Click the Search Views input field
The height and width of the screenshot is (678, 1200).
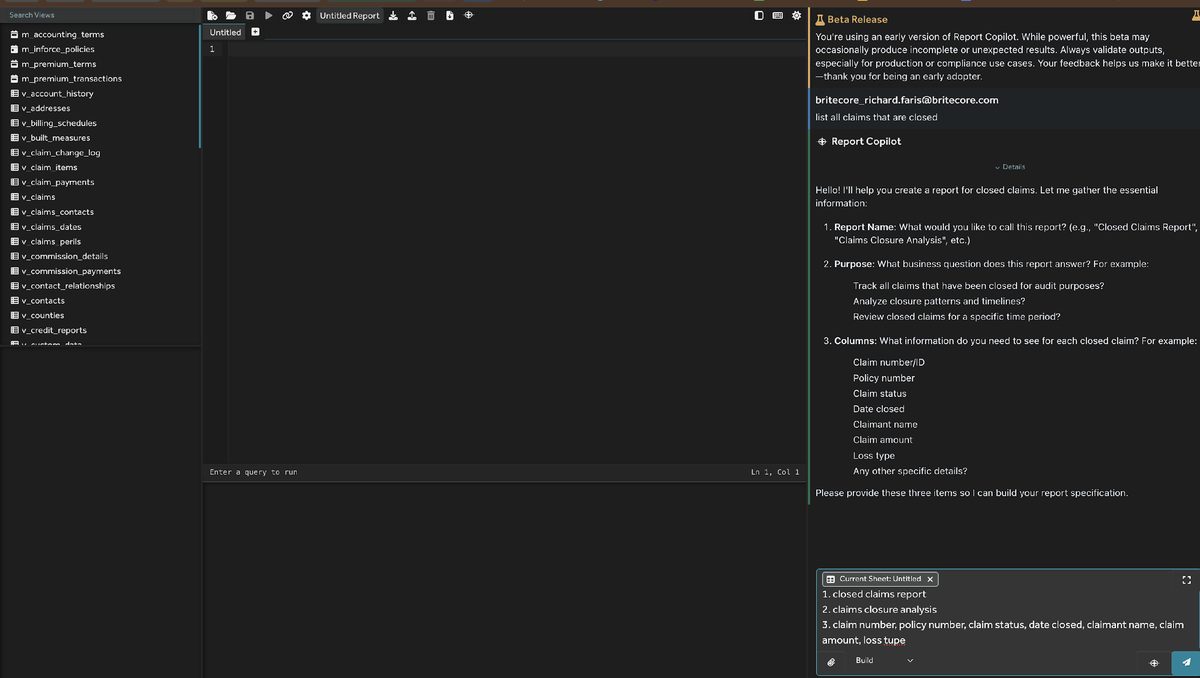(100, 15)
